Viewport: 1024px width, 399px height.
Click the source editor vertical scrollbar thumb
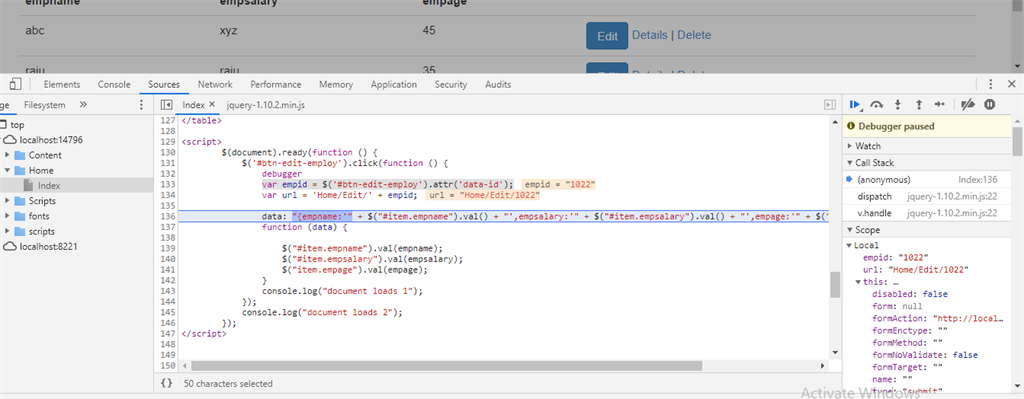coord(835,285)
